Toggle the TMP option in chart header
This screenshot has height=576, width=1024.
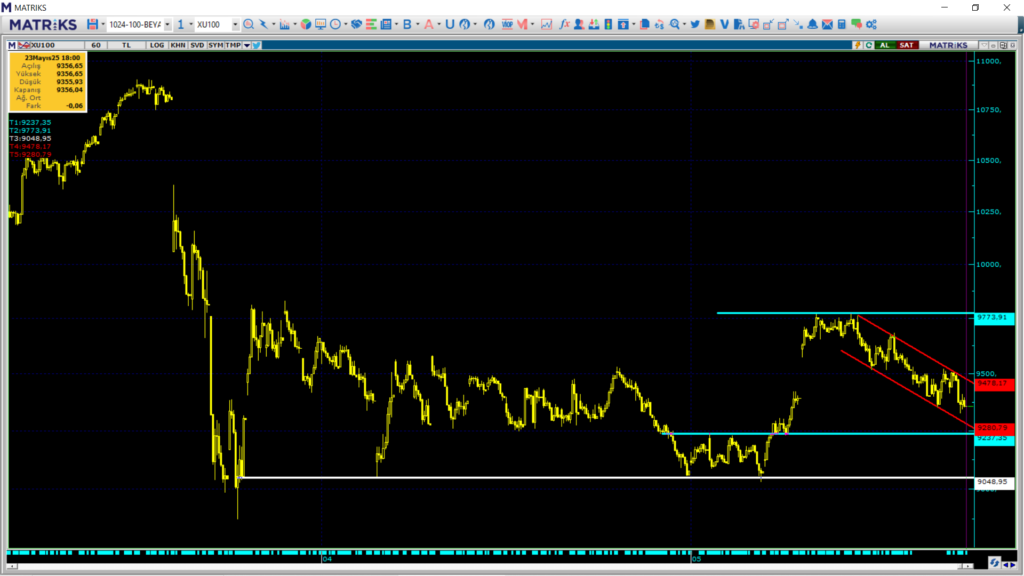coord(233,45)
